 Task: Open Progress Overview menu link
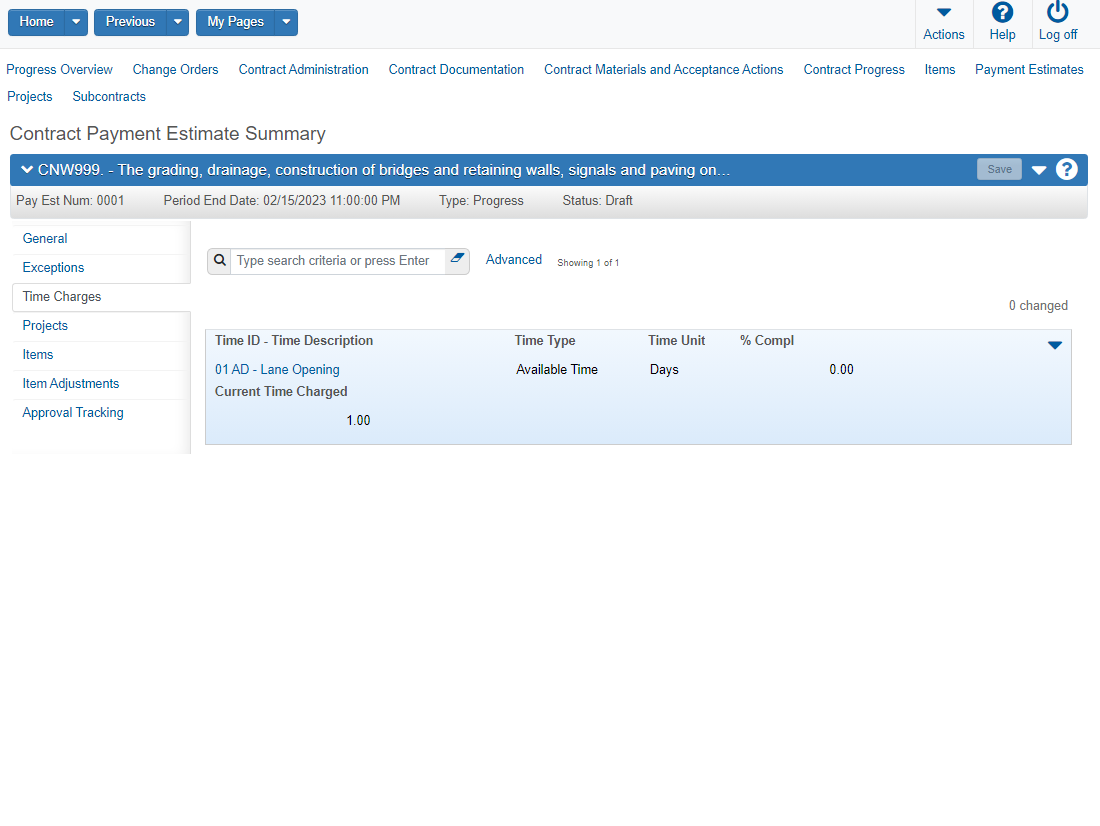60,69
